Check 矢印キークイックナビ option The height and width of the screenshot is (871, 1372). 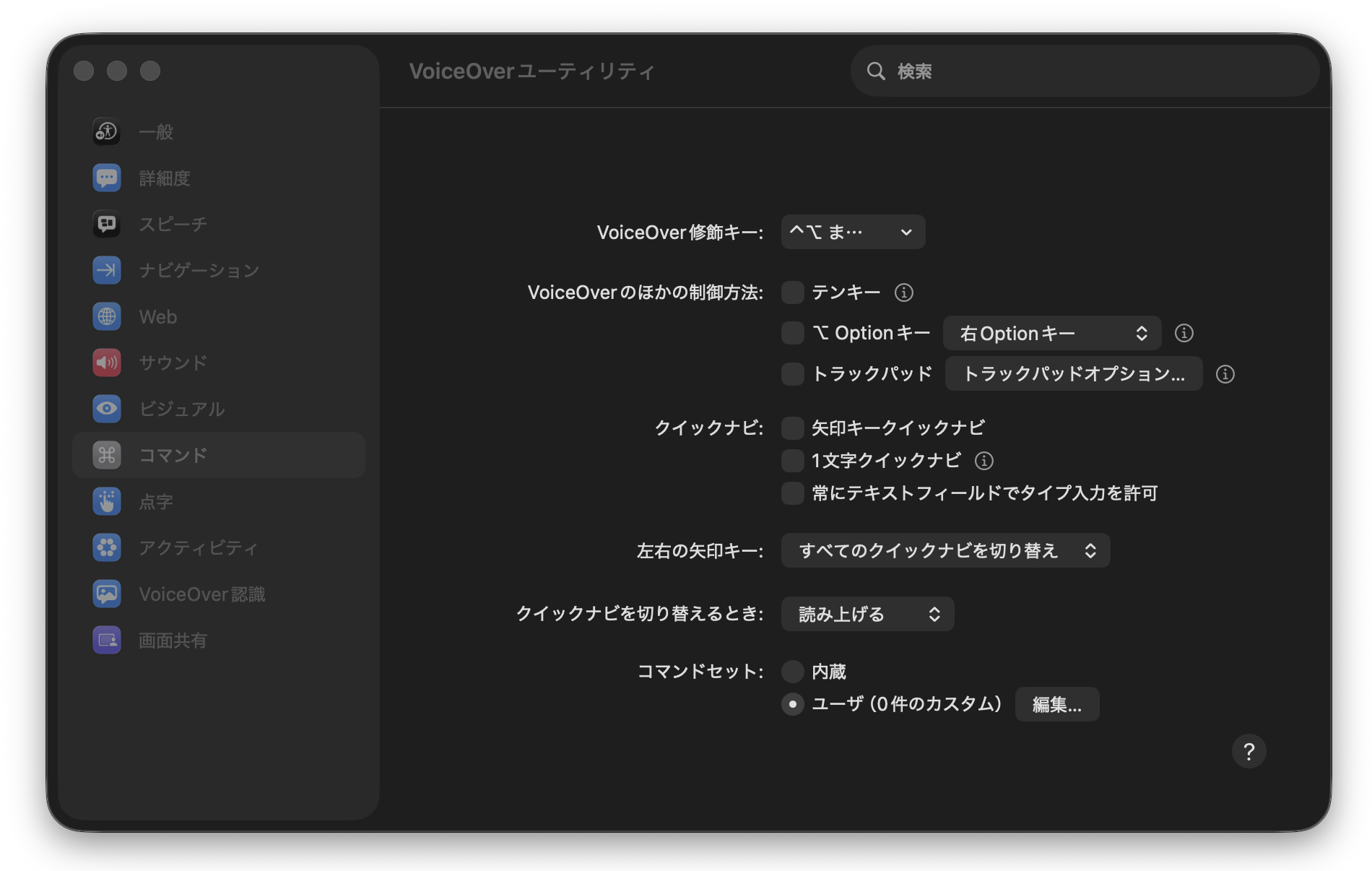[x=793, y=428]
